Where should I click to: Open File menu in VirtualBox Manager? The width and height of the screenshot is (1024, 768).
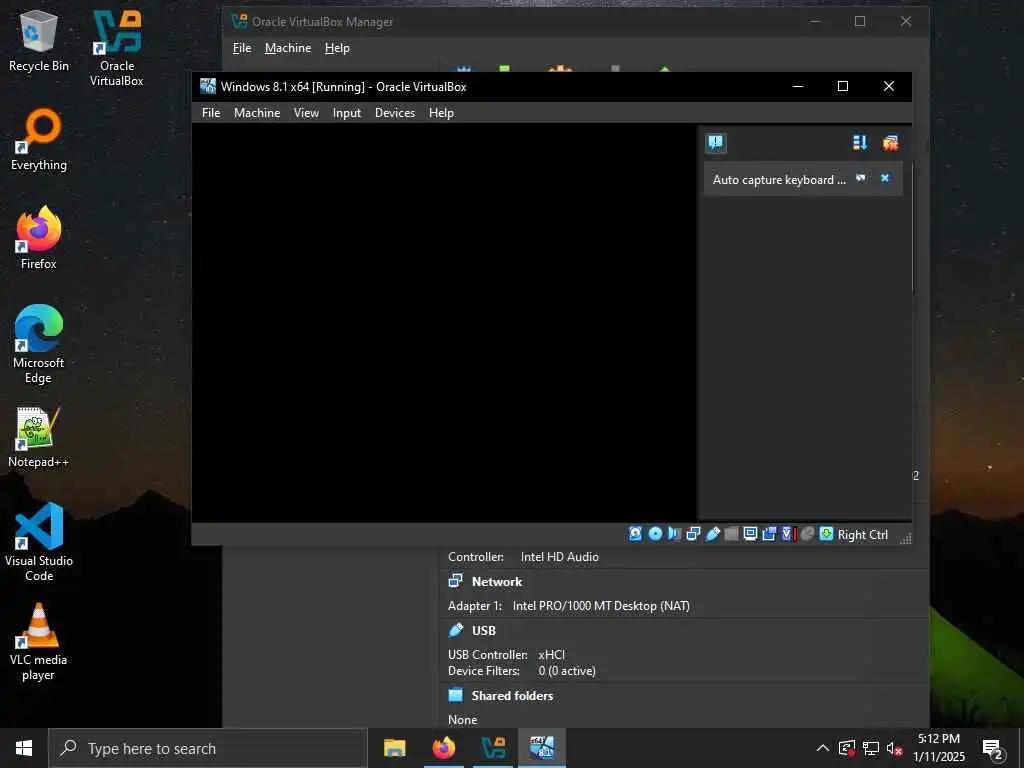242,48
